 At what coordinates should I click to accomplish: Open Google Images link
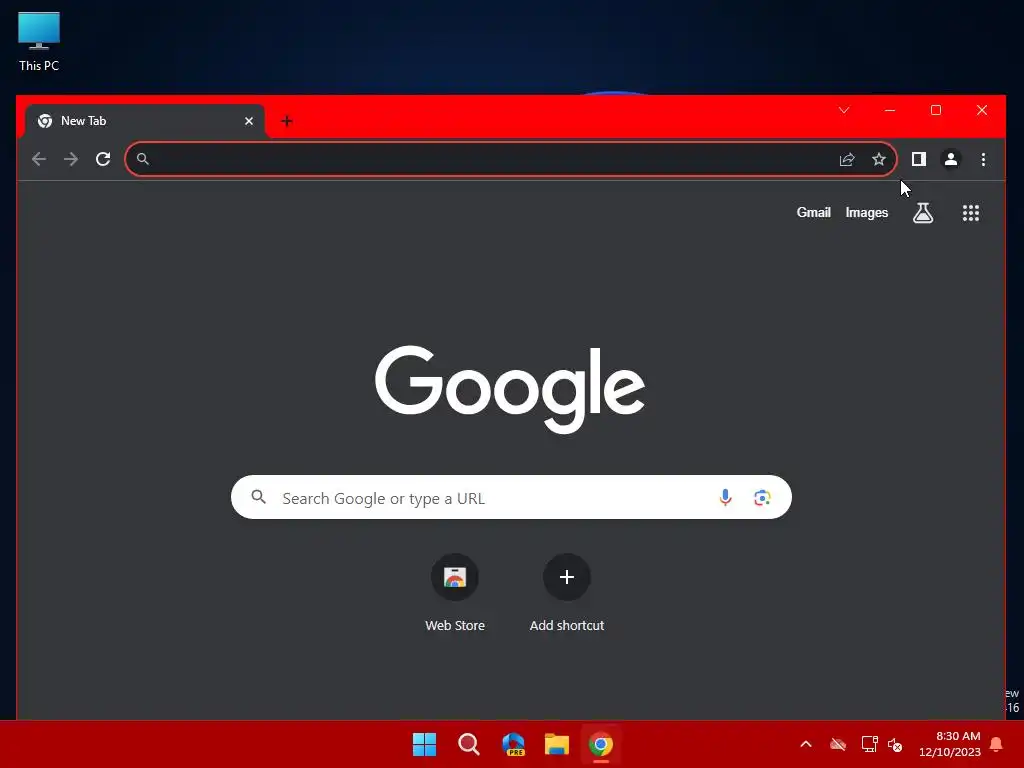pos(867,212)
